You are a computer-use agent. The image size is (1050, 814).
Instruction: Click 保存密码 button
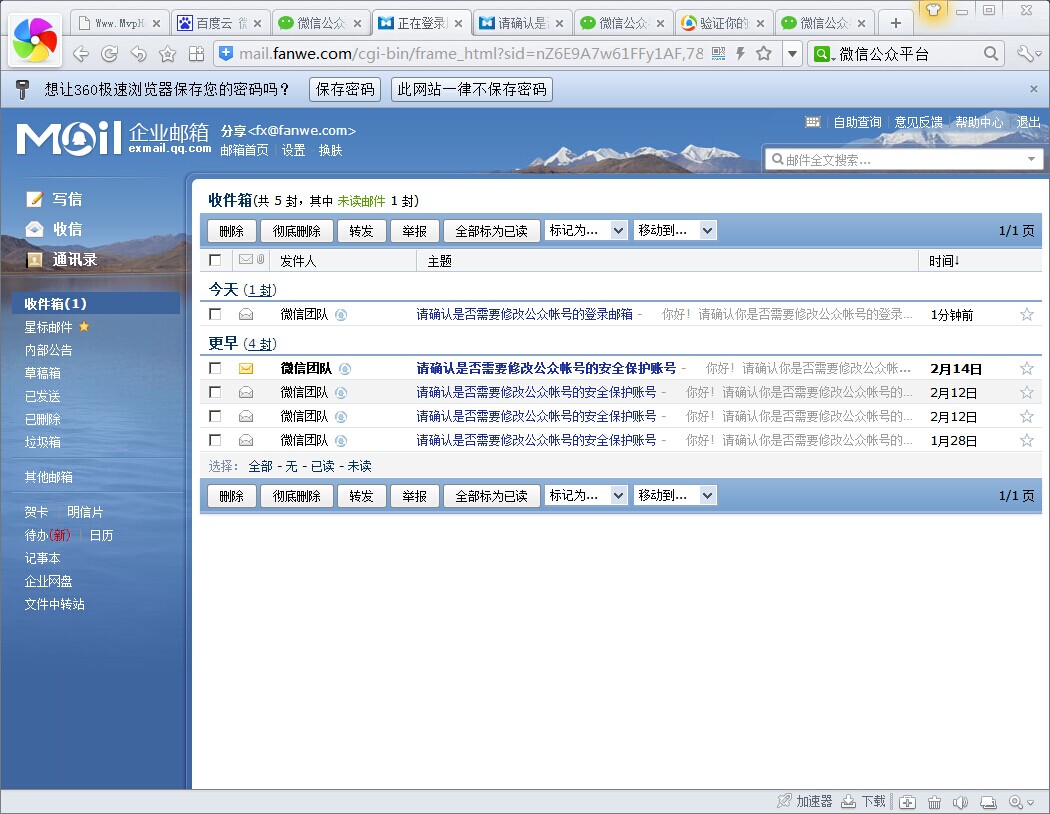345,89
